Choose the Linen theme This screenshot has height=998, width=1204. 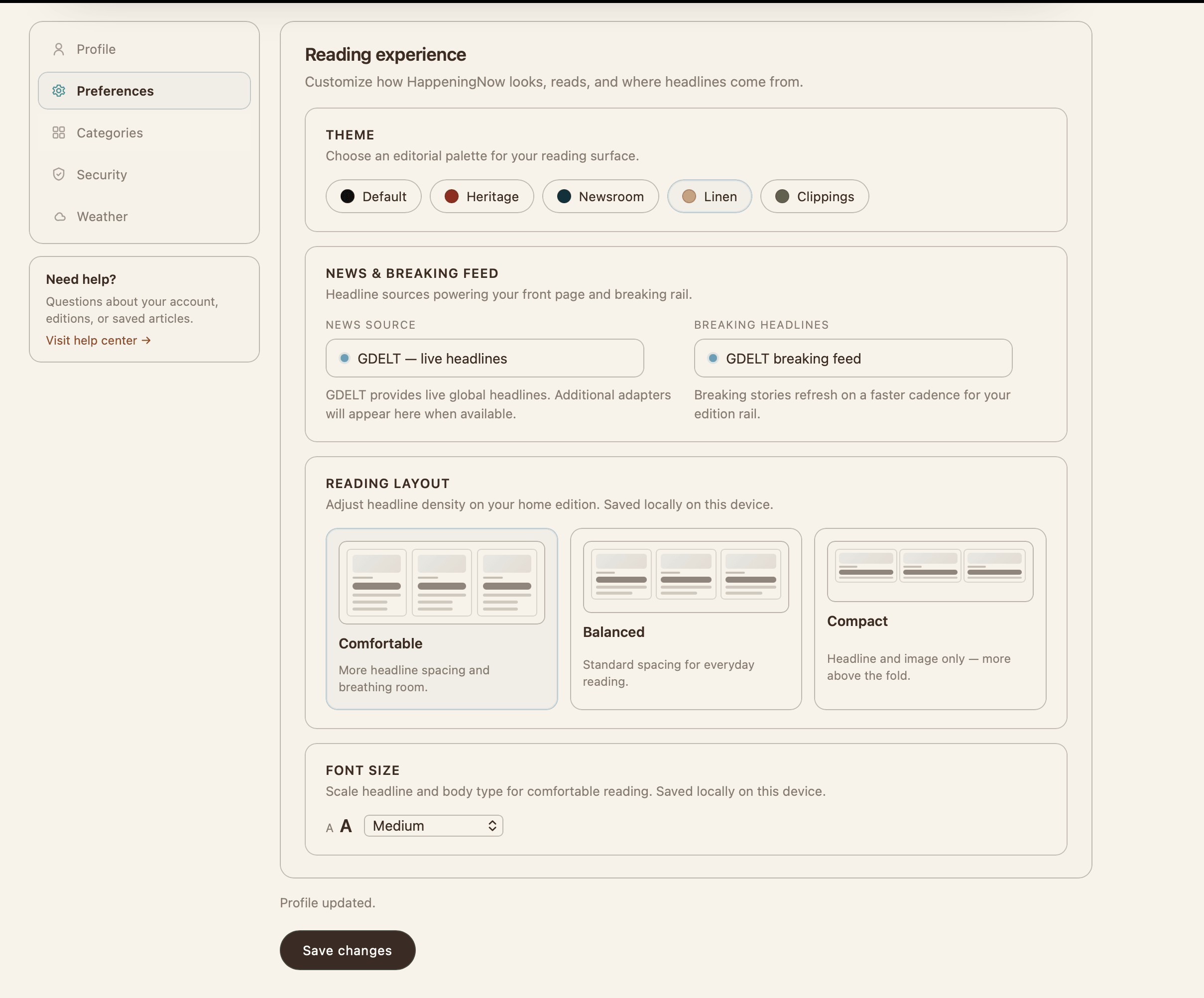[x=709, y=197]
